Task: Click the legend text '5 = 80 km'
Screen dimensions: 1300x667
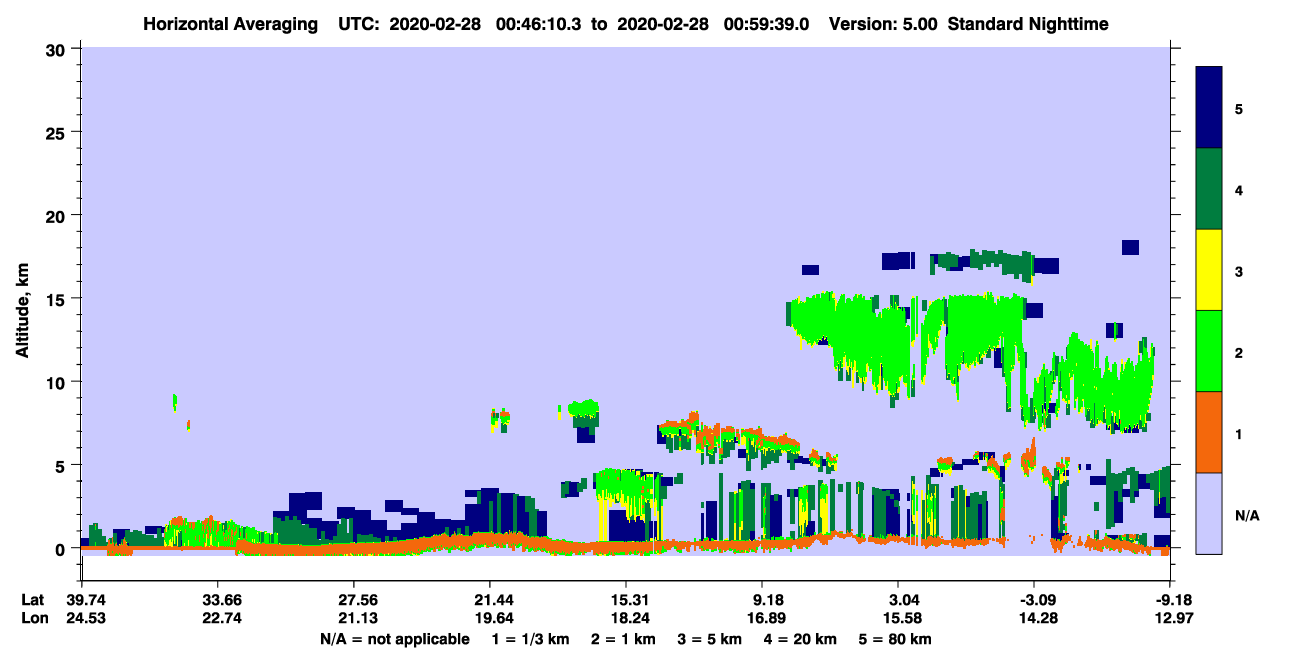Action: tap(896, 639)
